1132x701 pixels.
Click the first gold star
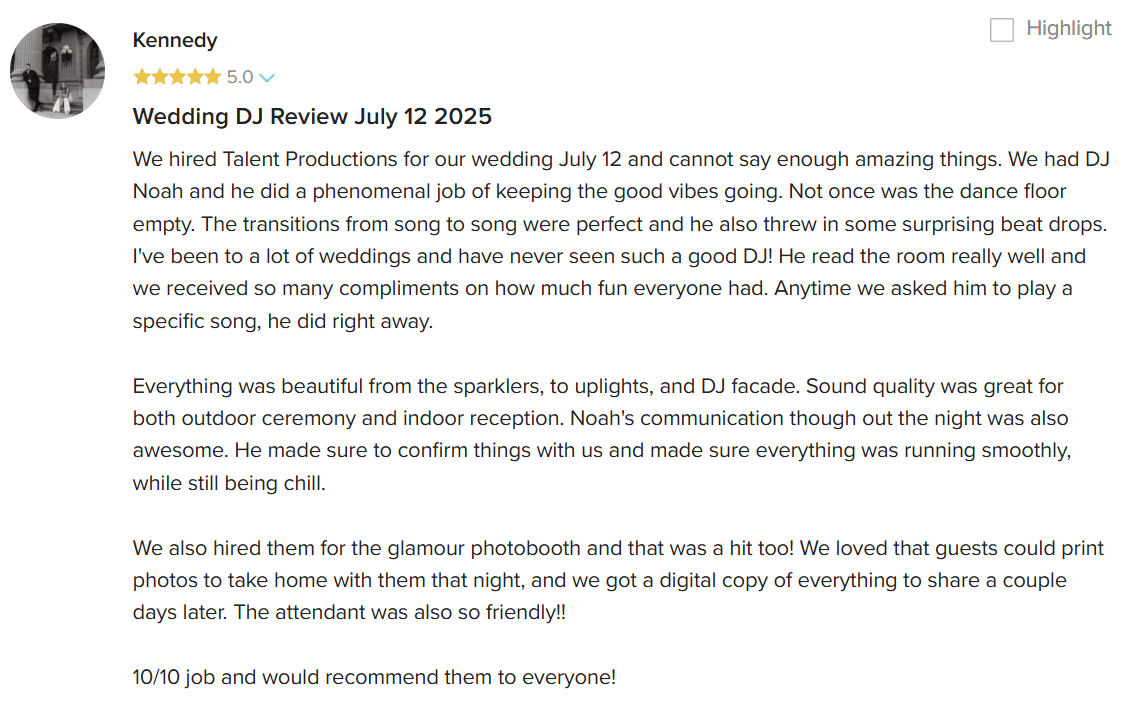142,77
